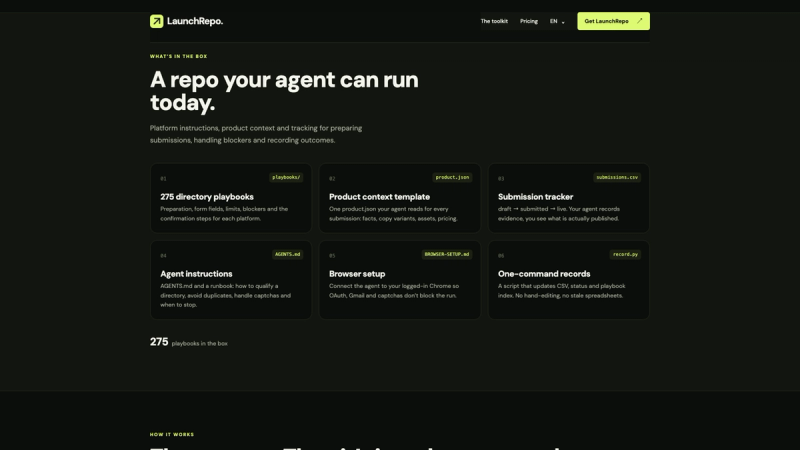
Task: Open the 275 directory playbooks card
Action: pos(231,198)
